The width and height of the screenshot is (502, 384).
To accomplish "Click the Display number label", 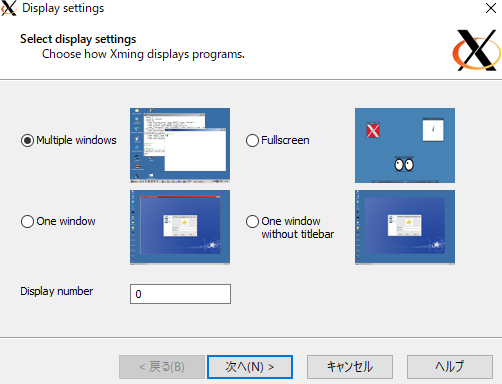I will click(57, 291).
